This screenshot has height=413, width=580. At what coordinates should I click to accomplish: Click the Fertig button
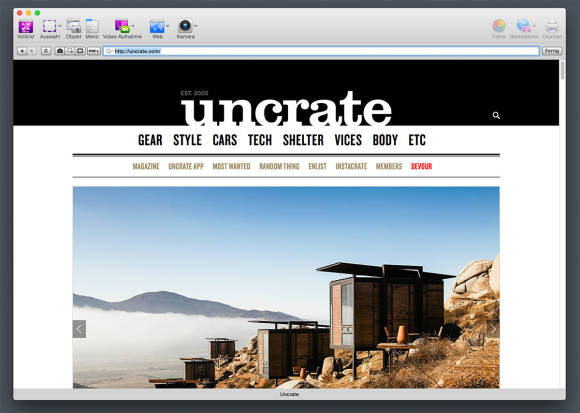pos(552,51)
